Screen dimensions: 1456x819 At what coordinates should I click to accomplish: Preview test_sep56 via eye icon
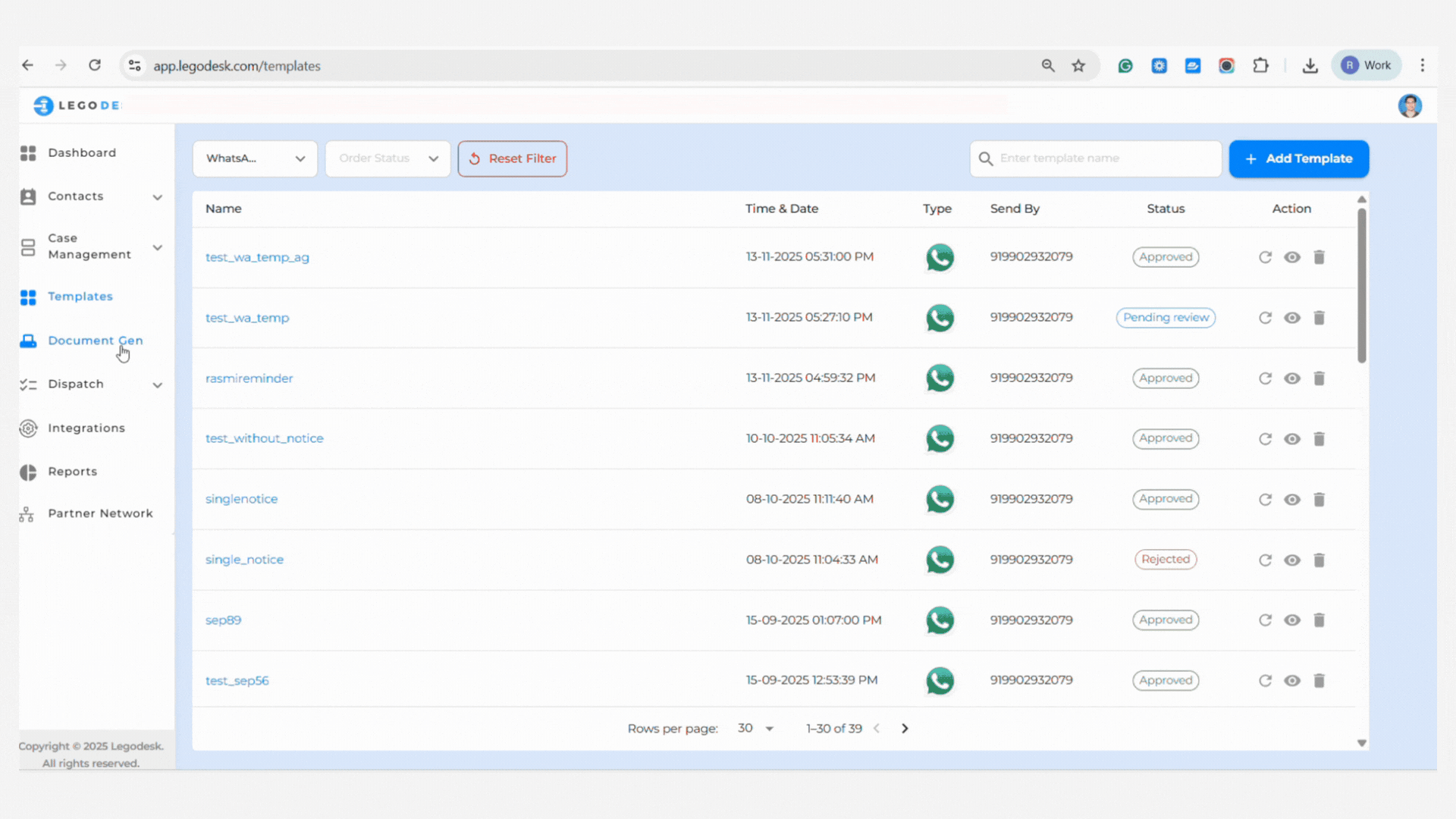[x=1292, y=681]
